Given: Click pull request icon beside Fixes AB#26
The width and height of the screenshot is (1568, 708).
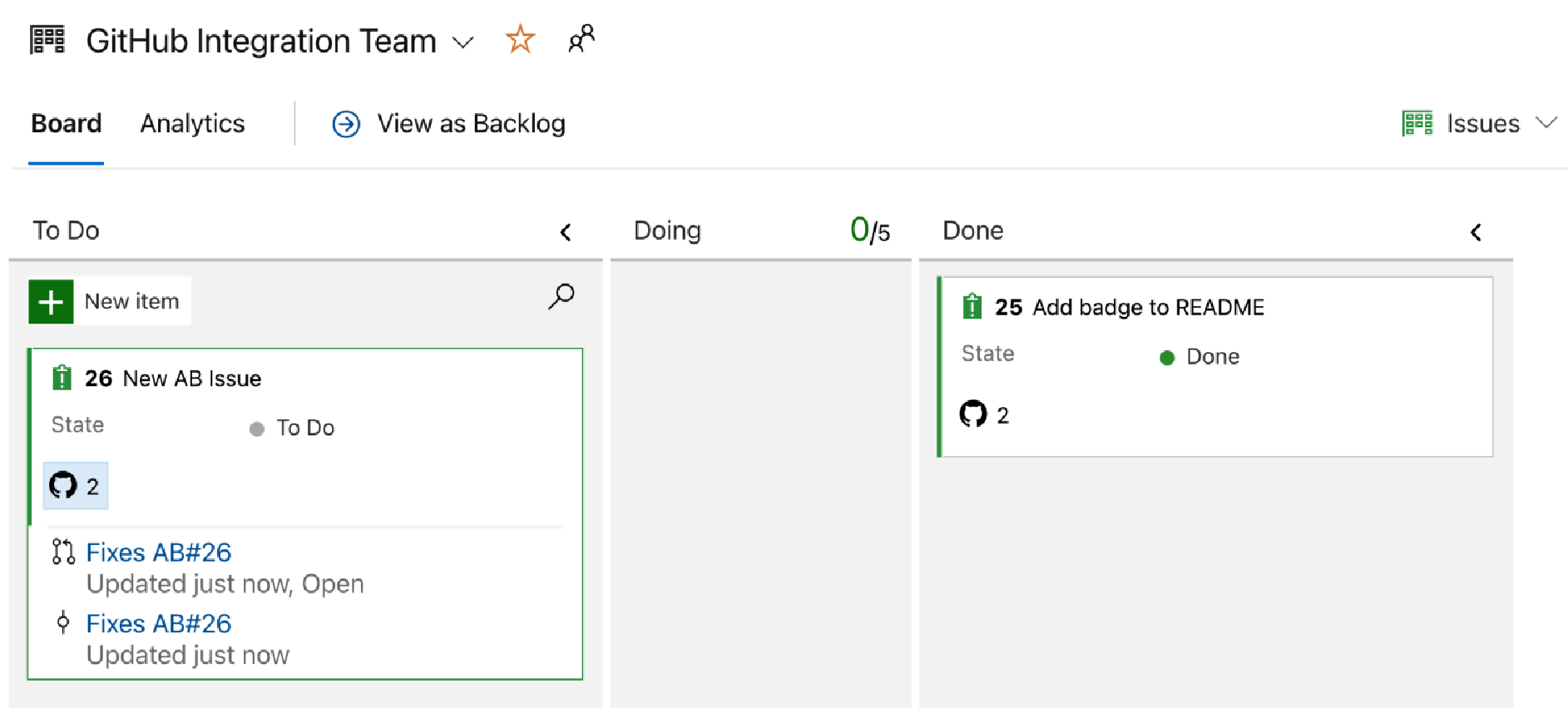Looking at the screenshot, I should [63, 552].
